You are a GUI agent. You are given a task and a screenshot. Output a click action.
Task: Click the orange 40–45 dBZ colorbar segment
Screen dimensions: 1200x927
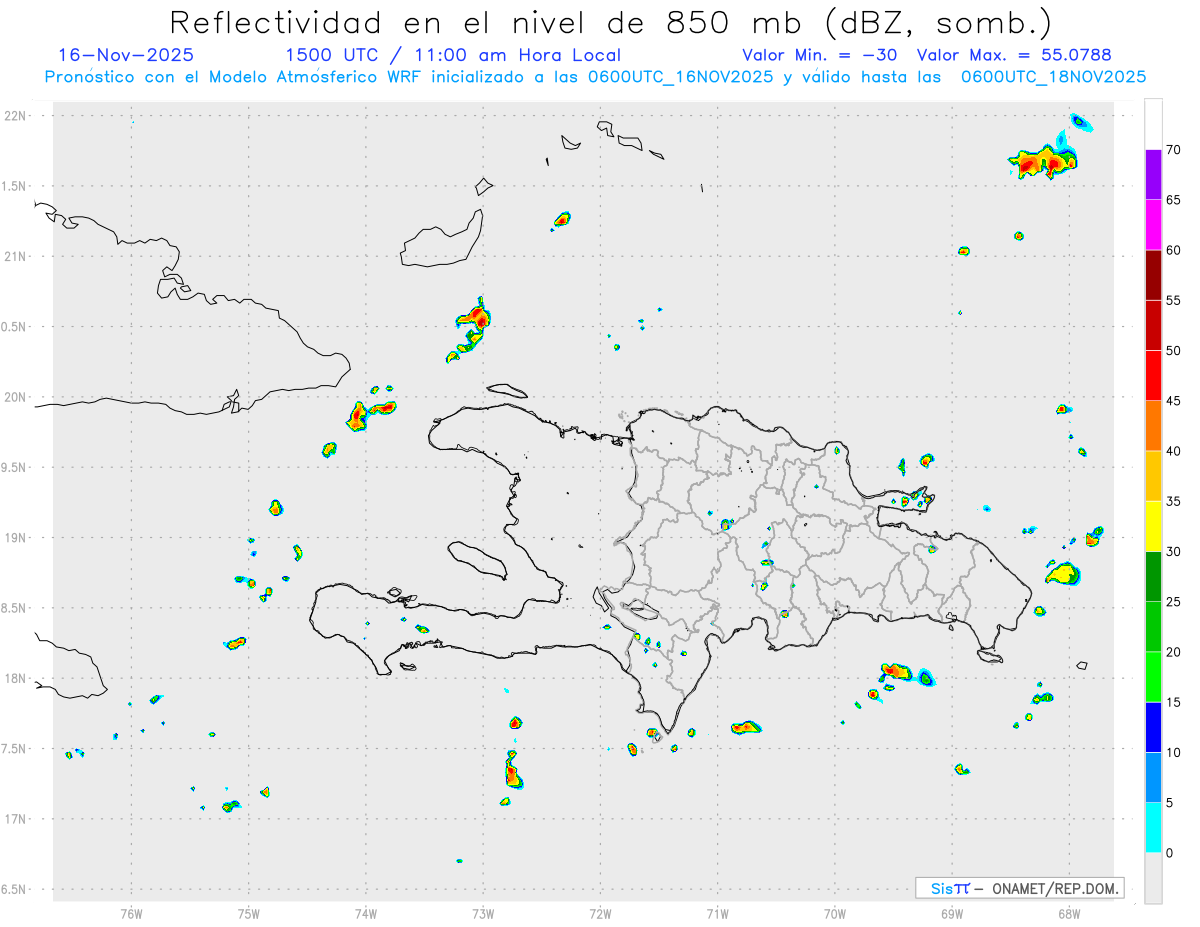pos(1153,426)
